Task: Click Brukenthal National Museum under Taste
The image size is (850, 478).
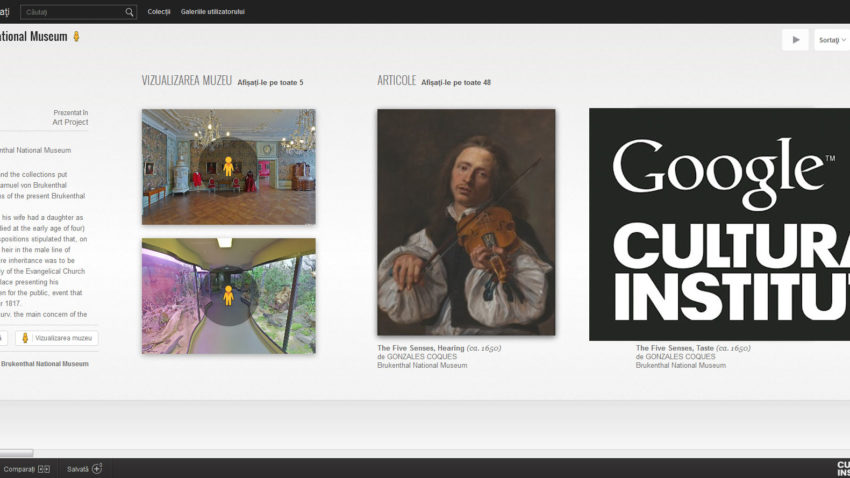Action: click(x=681, y=365)
